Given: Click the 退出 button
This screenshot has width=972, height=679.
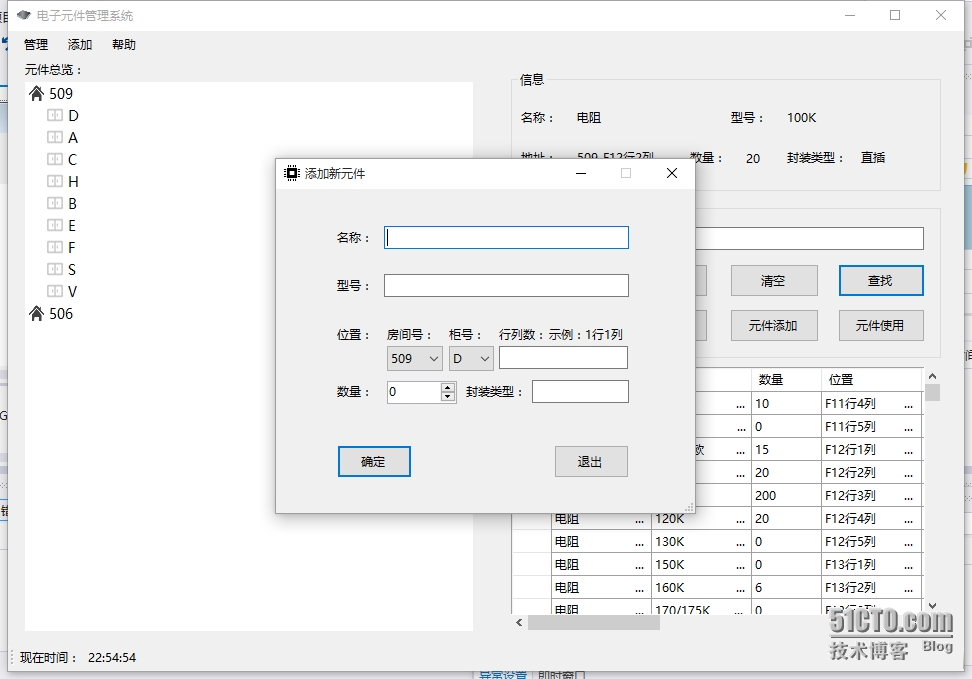Looking at the screenshot, I should tap(591, 462).
